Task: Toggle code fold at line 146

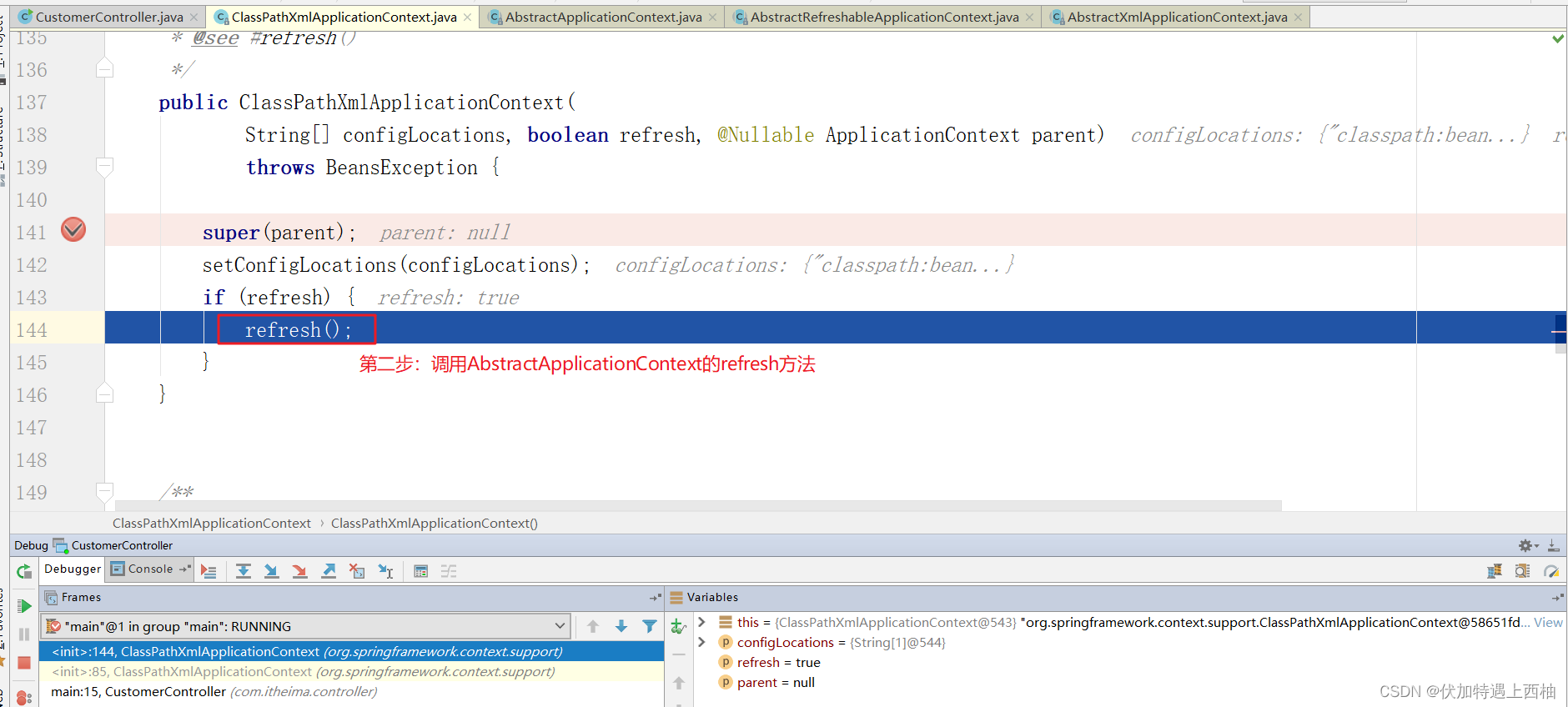Action: [104, 394]
